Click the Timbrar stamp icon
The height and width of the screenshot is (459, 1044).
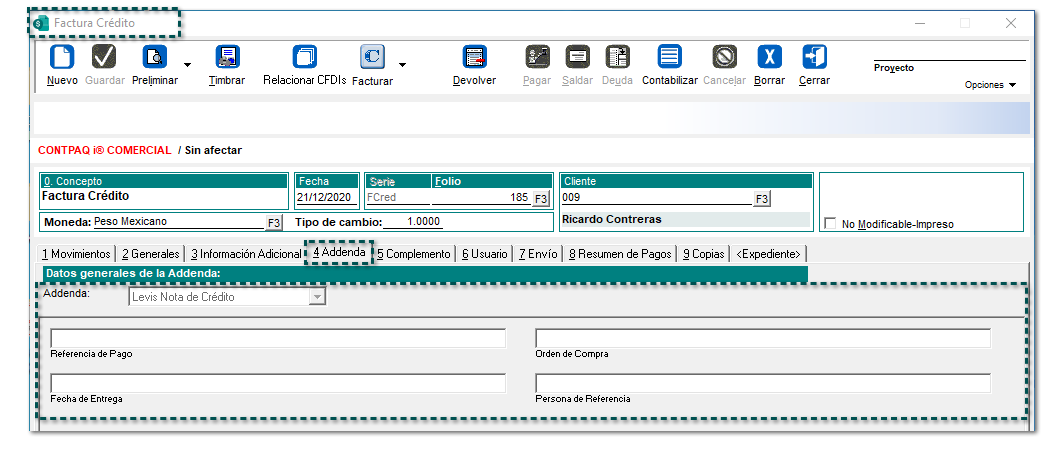point(227,57)
